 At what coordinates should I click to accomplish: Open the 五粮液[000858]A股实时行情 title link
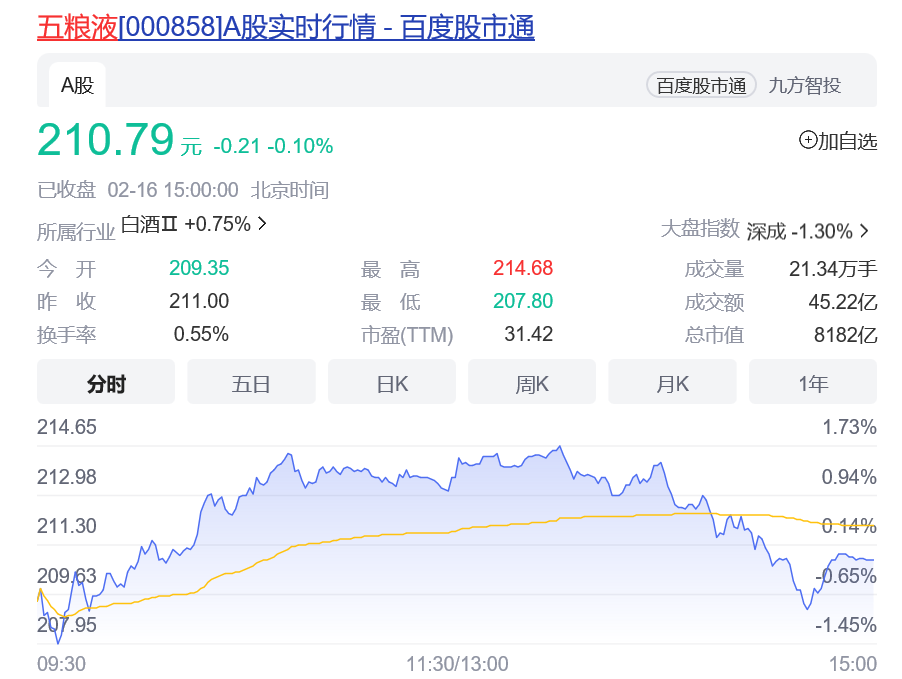click(x=285, y=28)
